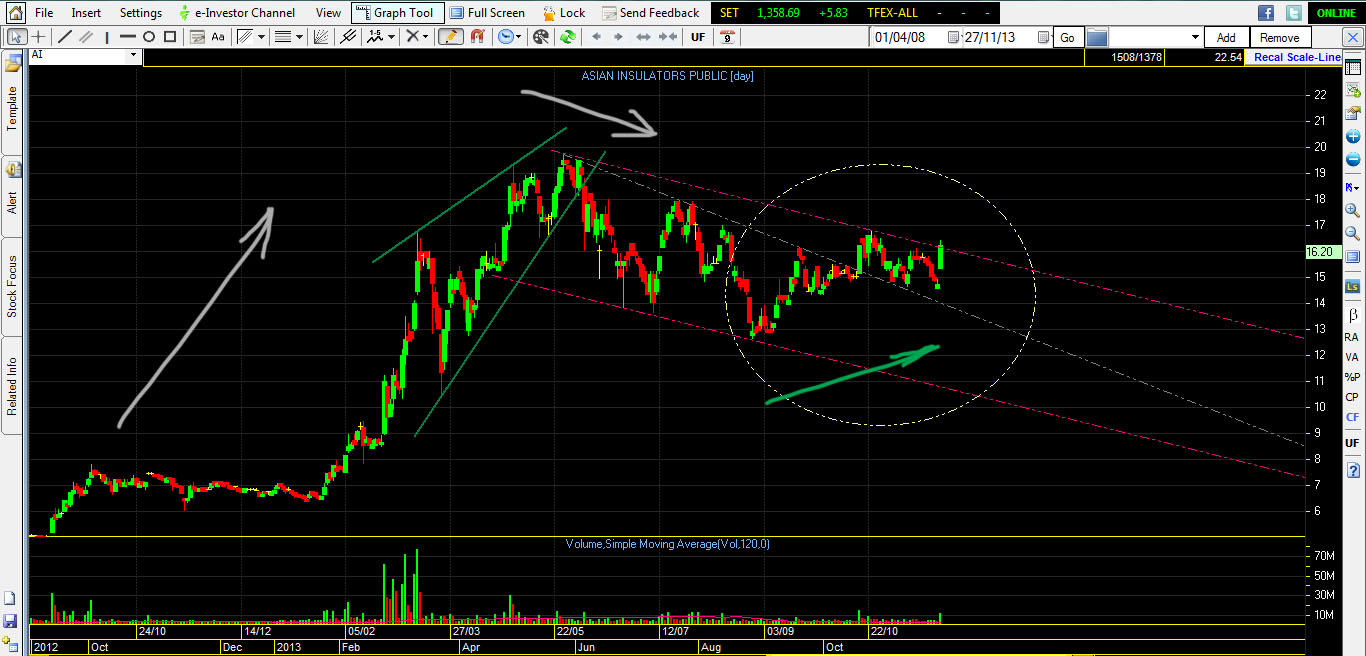Click the ONLINE status indicator
This screenshot has height=656, width=1366.
click(1338, 13)
